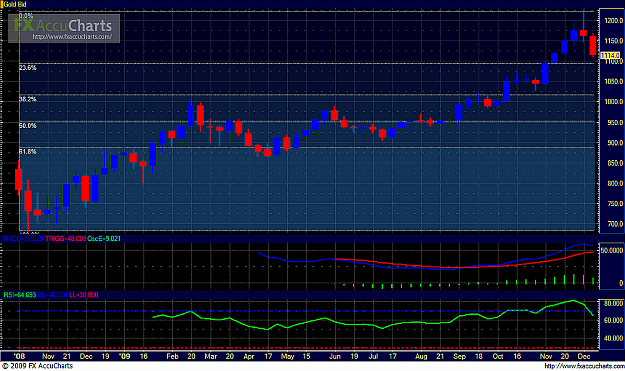Click the 80.000 value on RSI axis
625x371 pixels.
(x=613, y=304)
